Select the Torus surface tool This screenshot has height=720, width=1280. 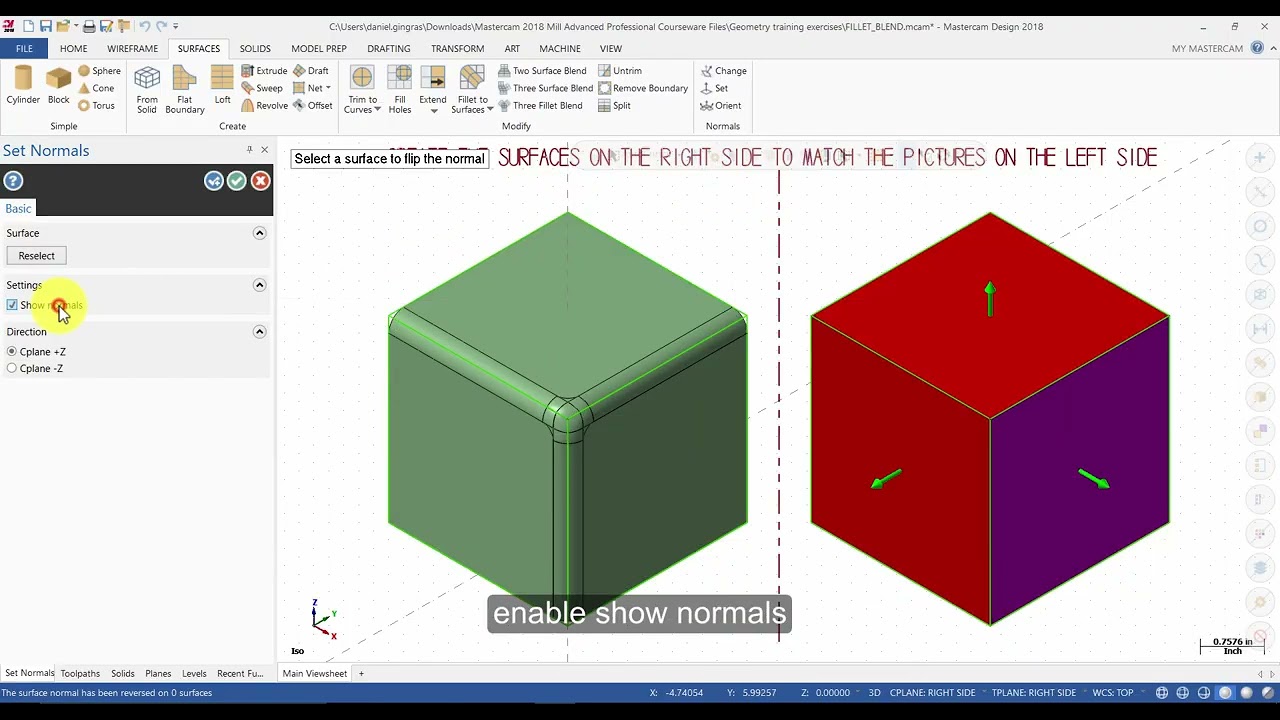tap(96, 105)
